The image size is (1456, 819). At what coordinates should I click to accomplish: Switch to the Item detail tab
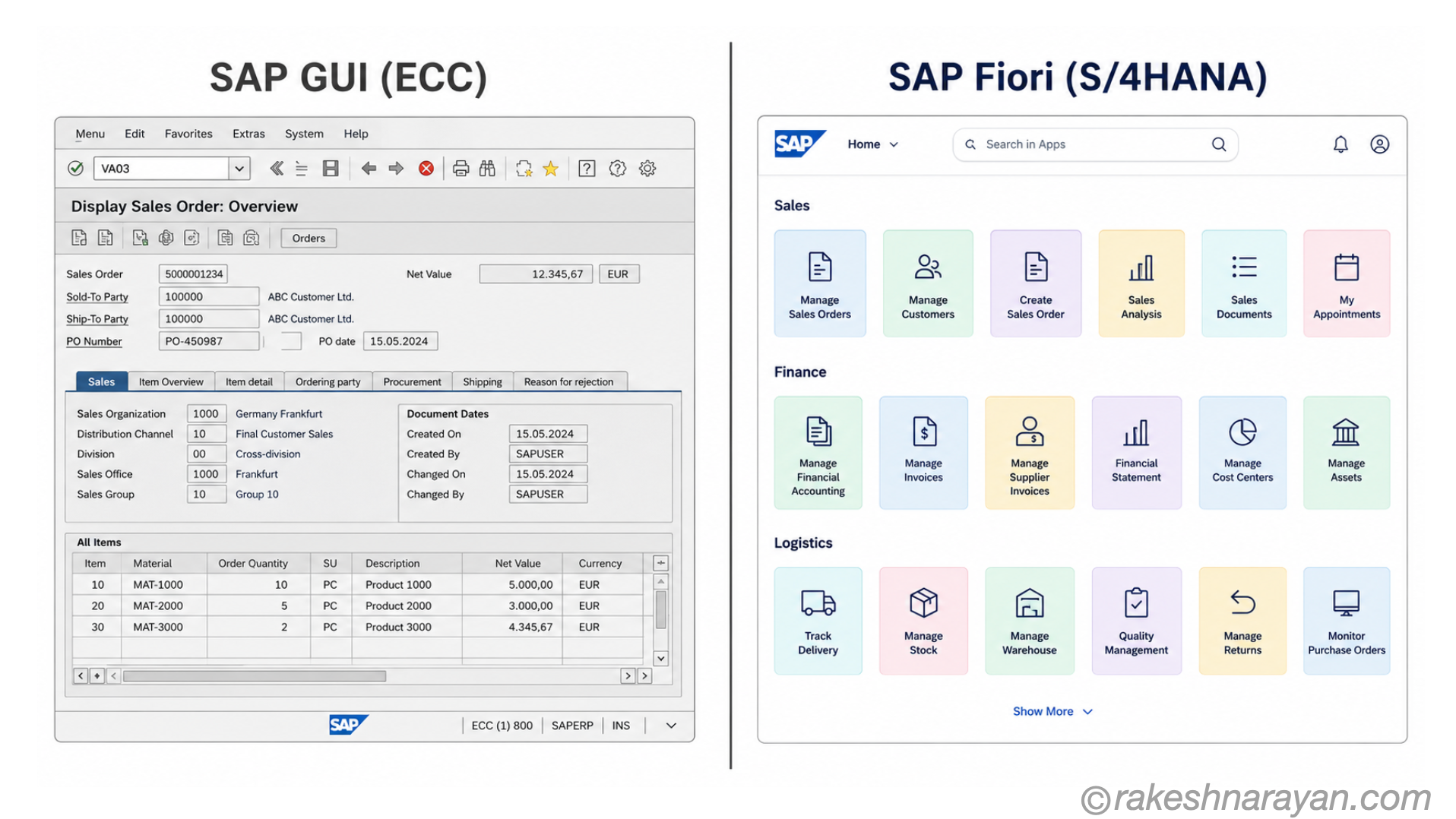249,381
